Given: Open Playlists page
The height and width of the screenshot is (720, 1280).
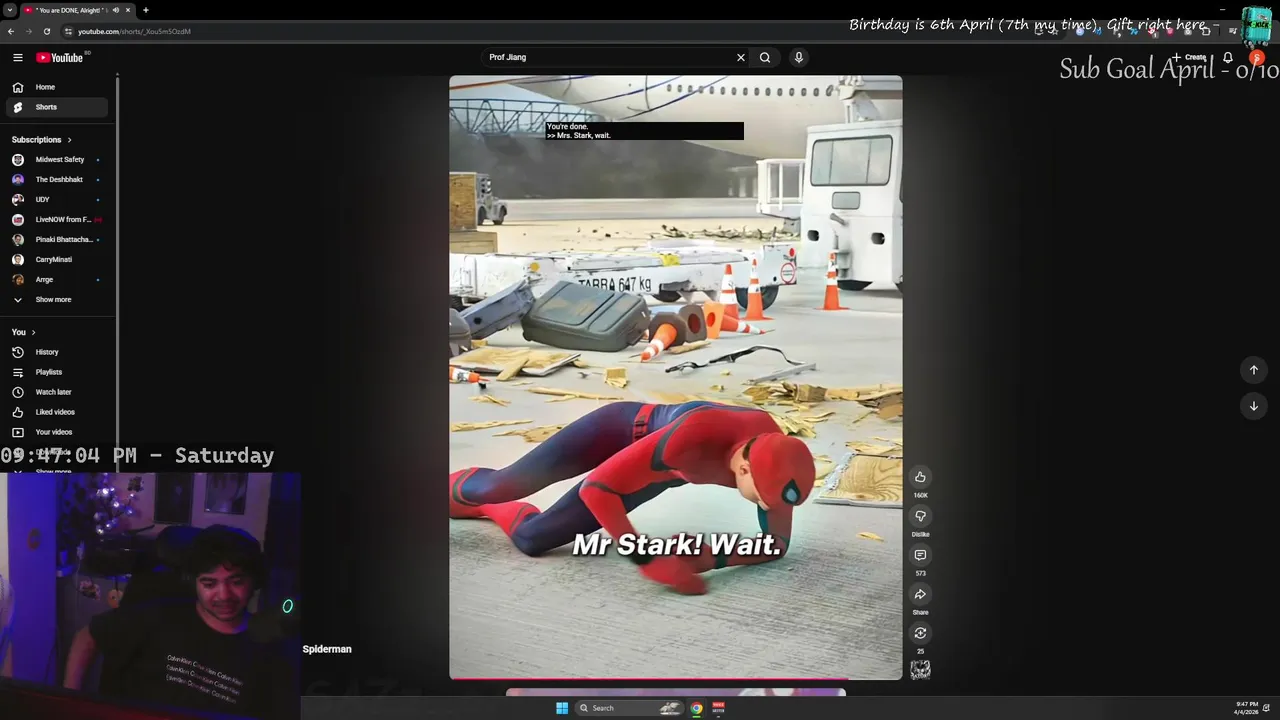Looking at the screenshot, I should click(56, 372).
